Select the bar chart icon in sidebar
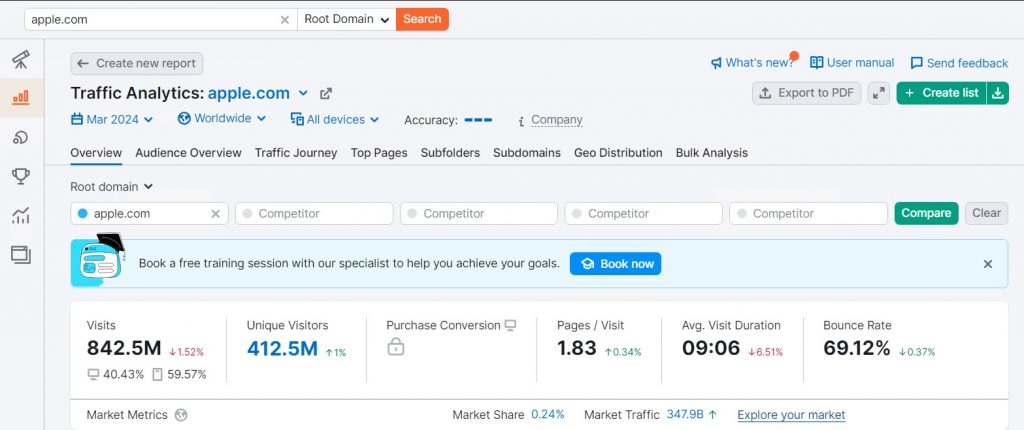This screenshot has width=1024, height=430. [x=21, y=98]
